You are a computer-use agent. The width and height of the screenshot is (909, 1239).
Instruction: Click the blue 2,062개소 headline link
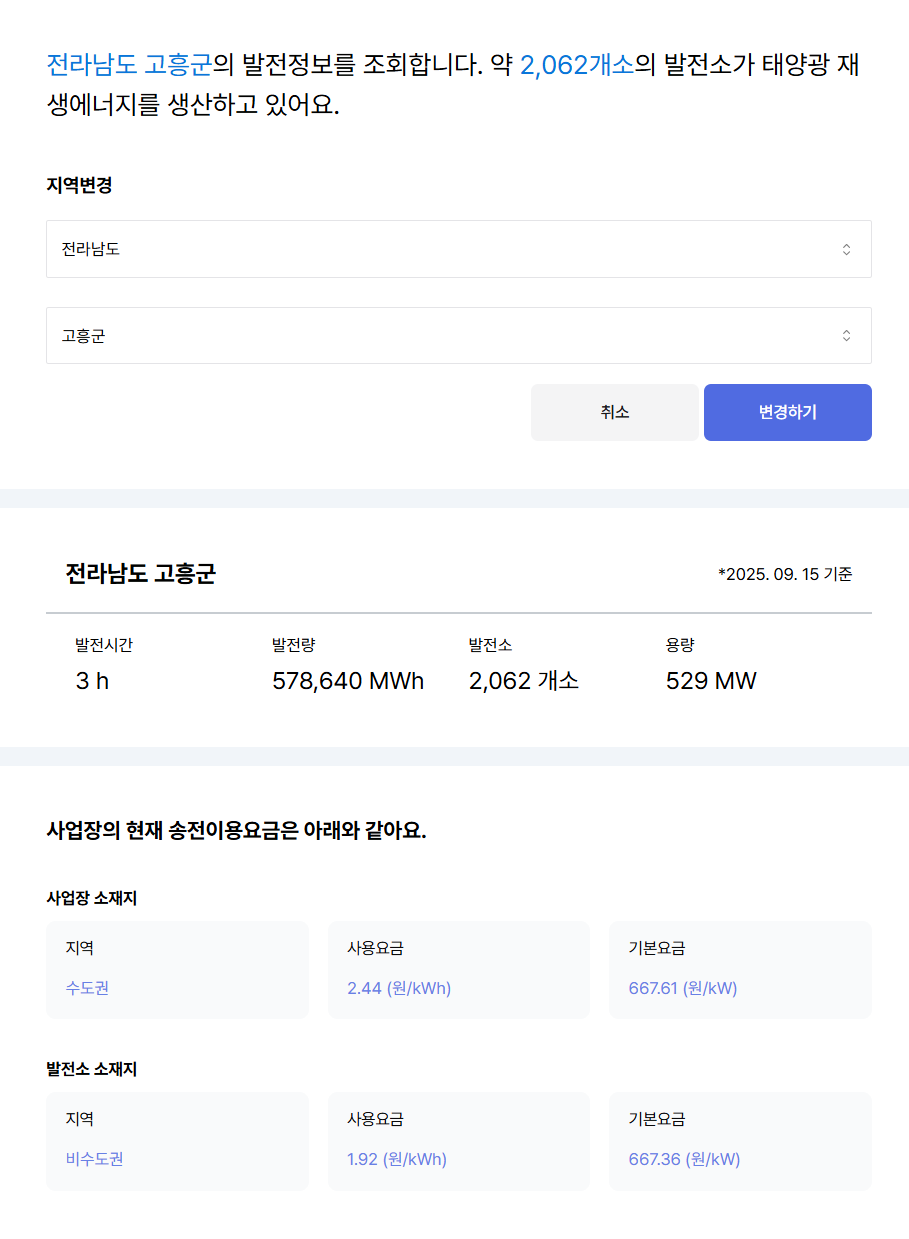tap(577, 66)
